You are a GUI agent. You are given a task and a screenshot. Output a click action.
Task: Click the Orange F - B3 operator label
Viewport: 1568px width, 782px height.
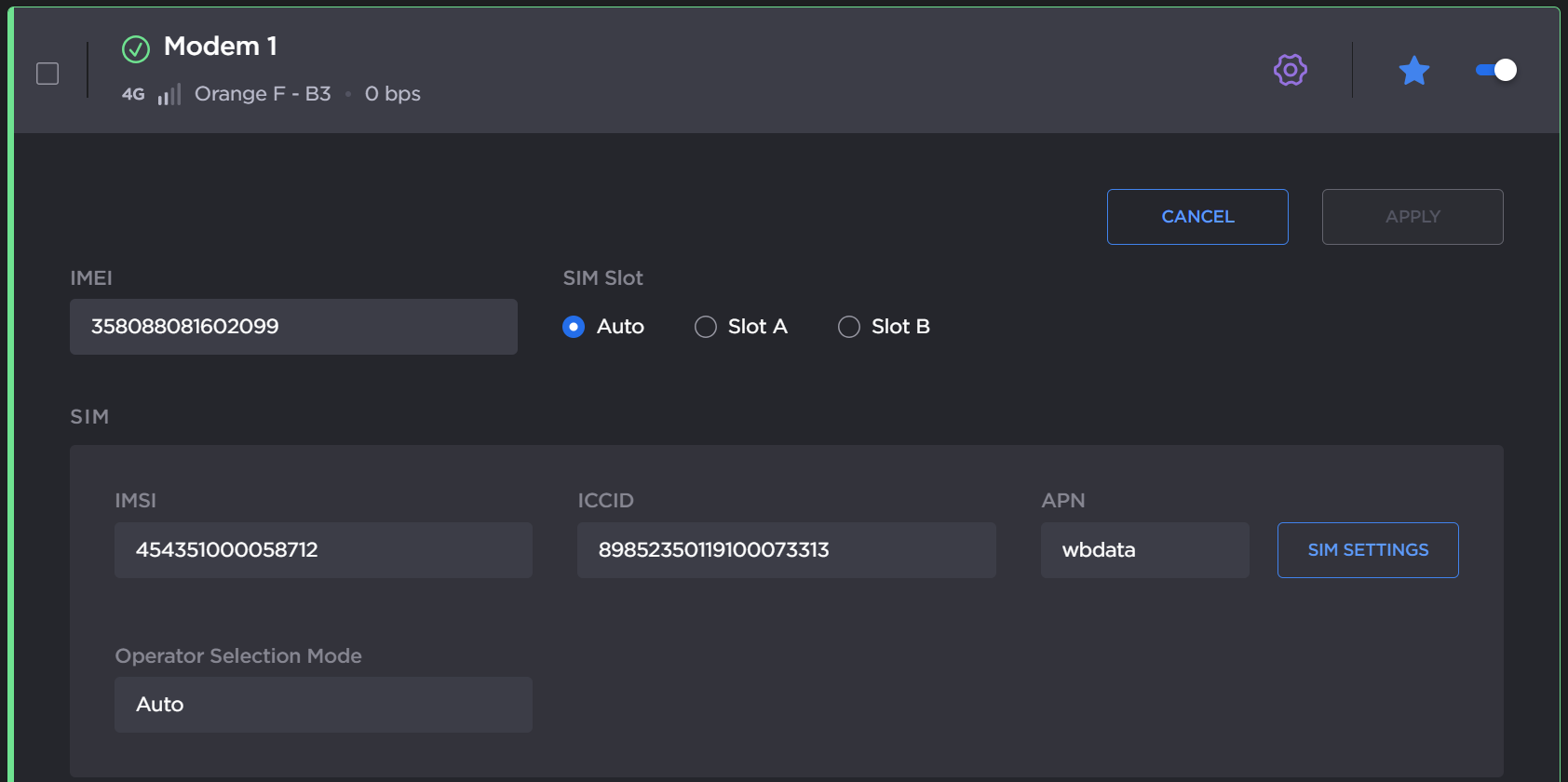pos(263,94)
